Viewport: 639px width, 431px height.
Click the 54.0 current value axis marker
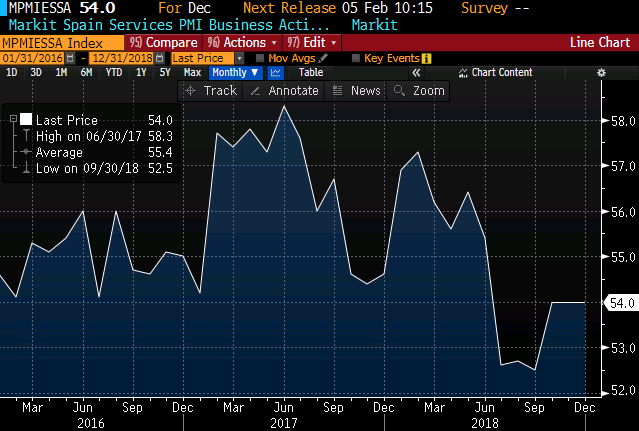[x=622, y=303]
